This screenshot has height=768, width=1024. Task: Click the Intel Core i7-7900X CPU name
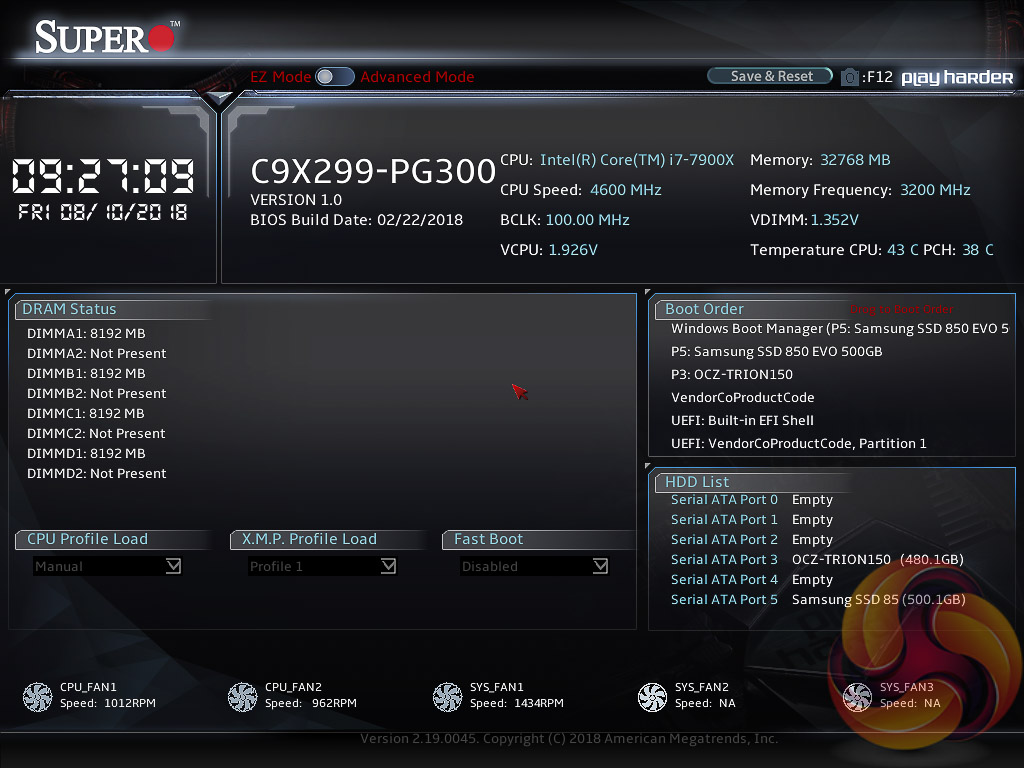637,160
